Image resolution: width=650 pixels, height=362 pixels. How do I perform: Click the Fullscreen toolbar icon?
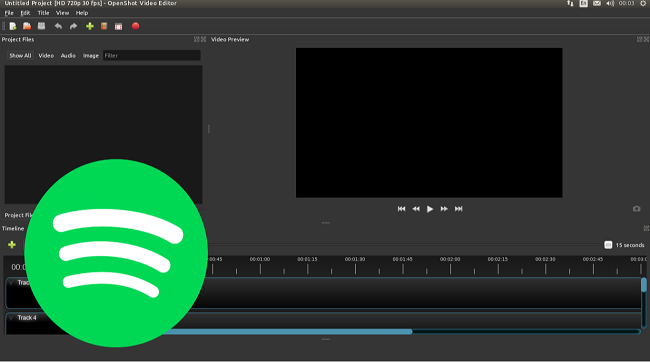click(119, 26)
